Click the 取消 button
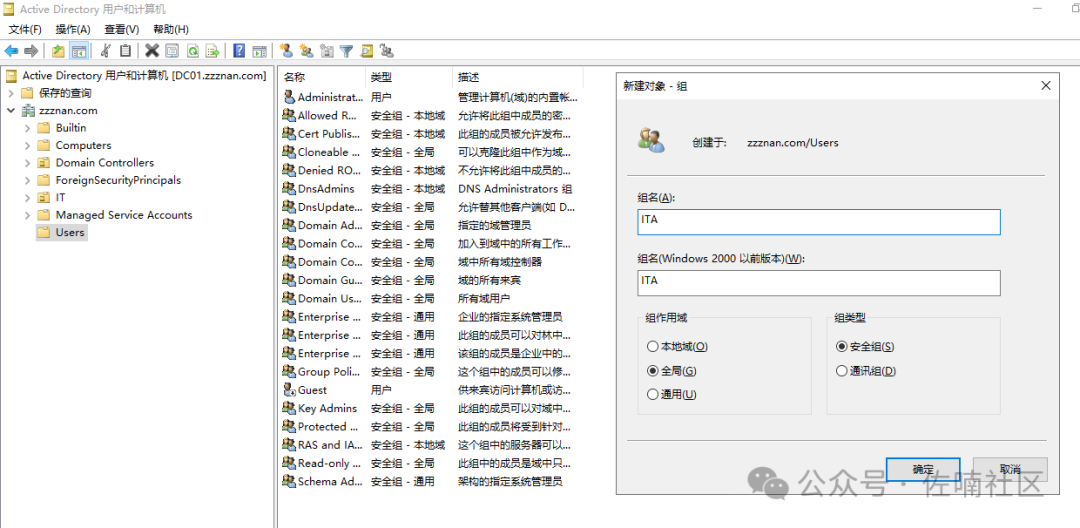This screenshot has height=528, width=1080. 1010,469
